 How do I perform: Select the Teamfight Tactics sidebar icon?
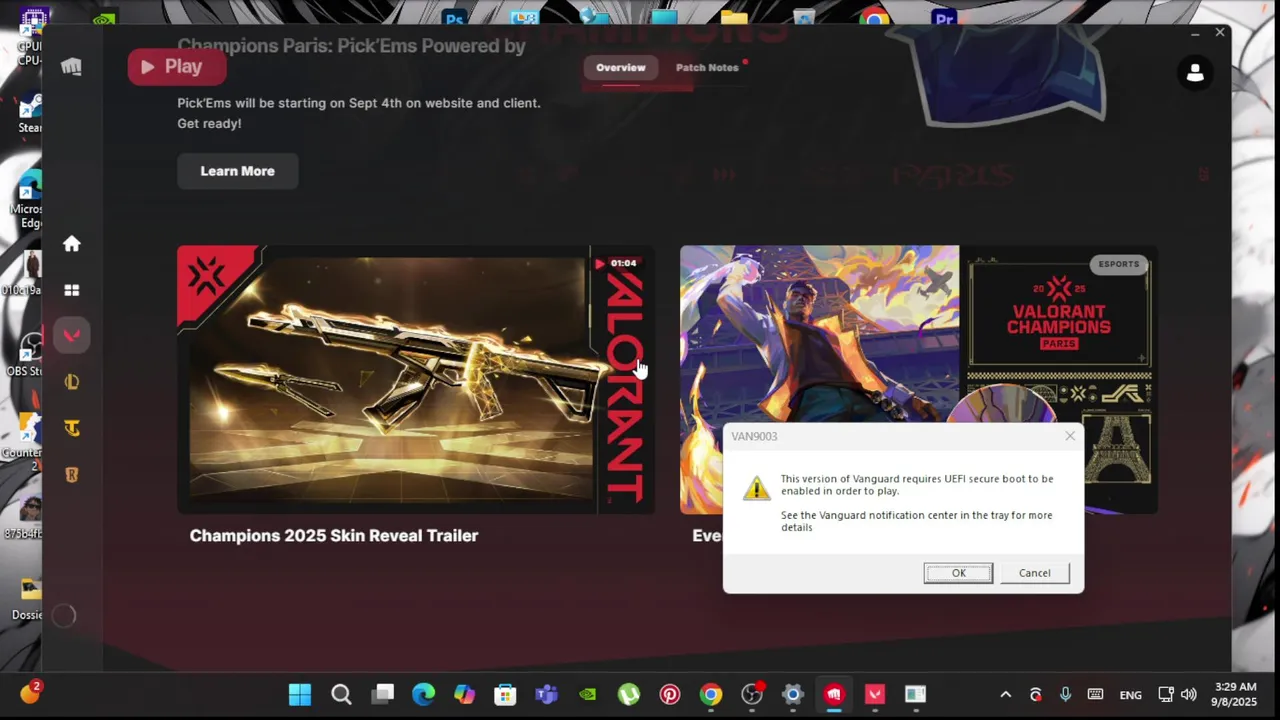click(x=71, y=428)
